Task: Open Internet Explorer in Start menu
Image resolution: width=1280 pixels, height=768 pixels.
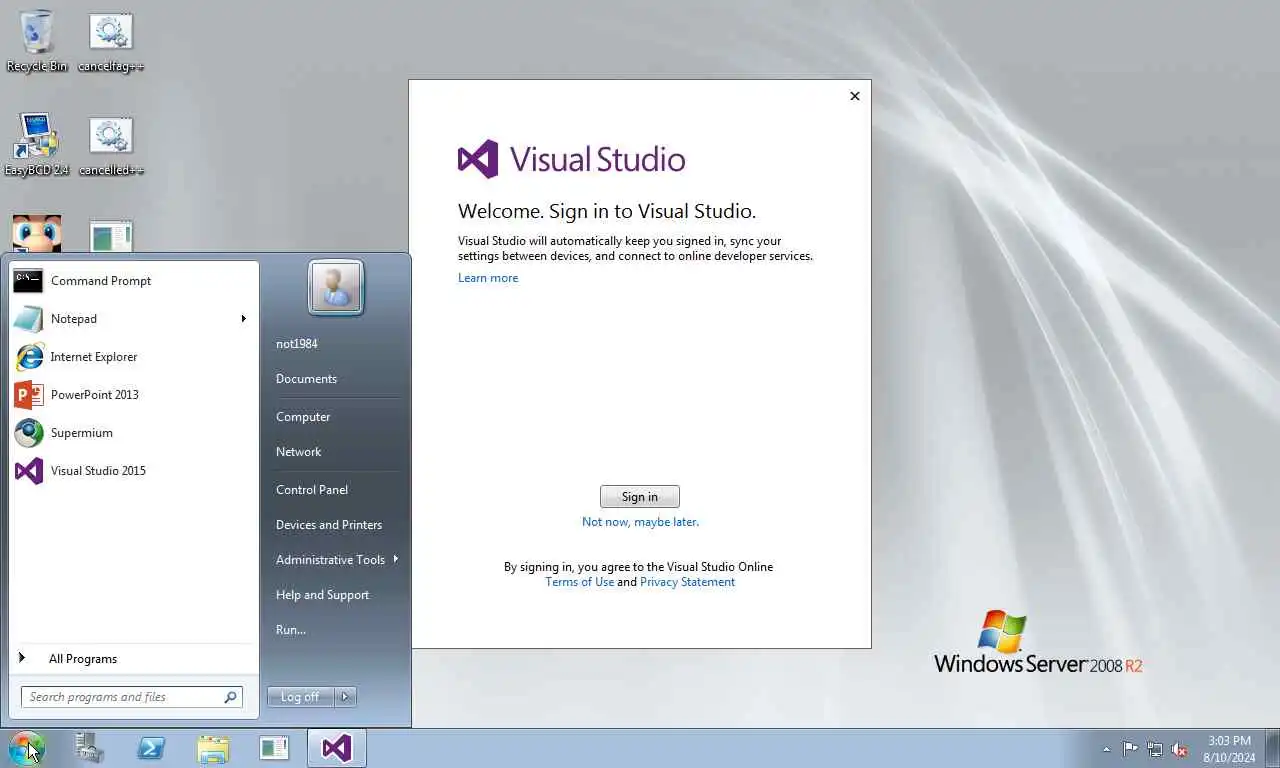Action: [134, 357]
